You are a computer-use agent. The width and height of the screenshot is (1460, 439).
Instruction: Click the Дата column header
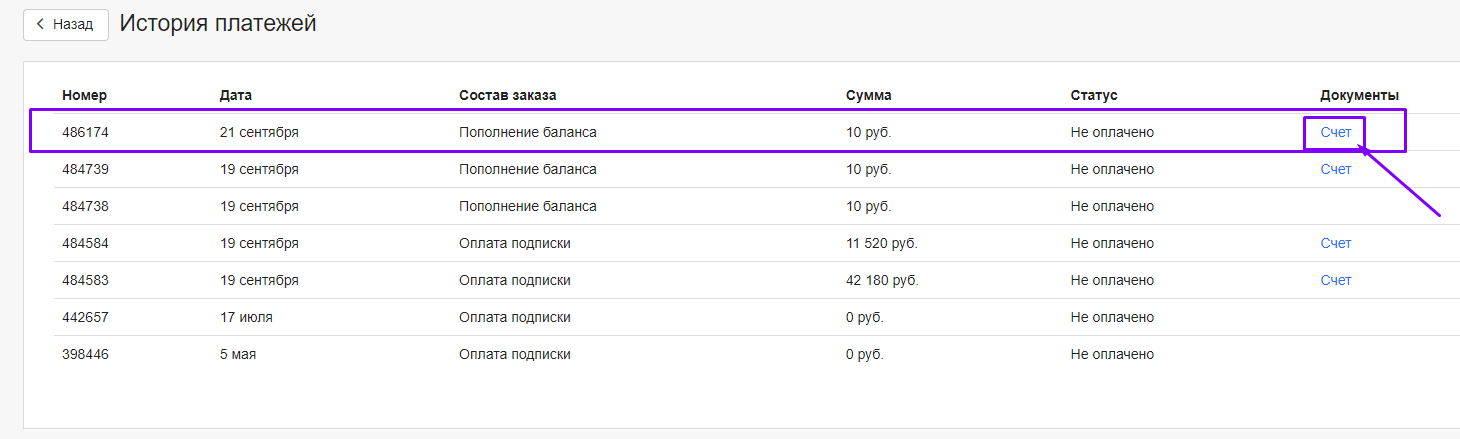236,95
